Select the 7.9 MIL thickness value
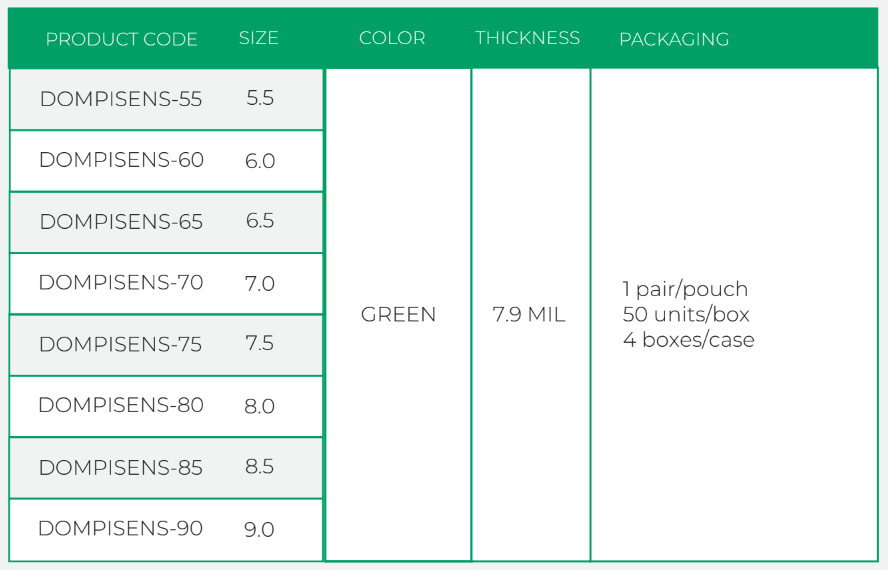 tap(529, 315)
